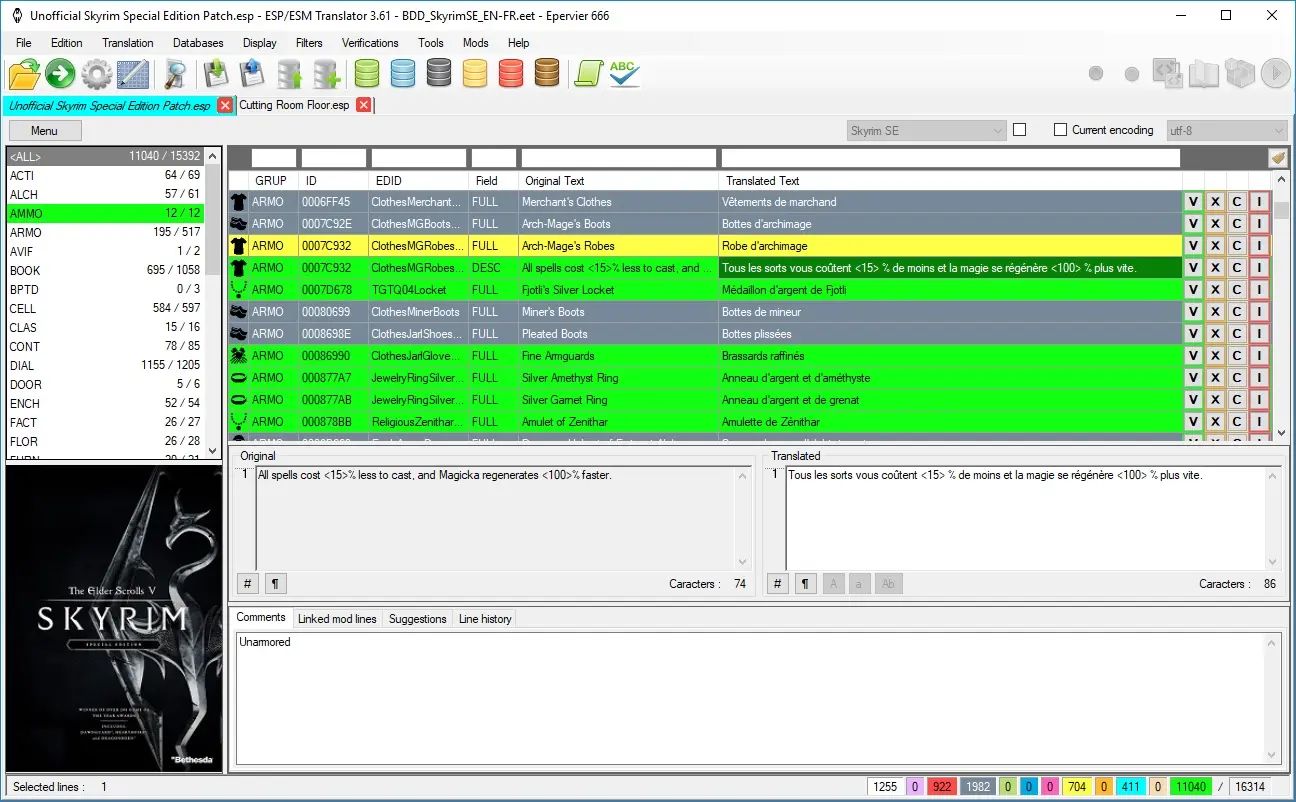Click the red database icon
The height and width of the screenshot is (802, 1296).
click(x=511, y=73)
